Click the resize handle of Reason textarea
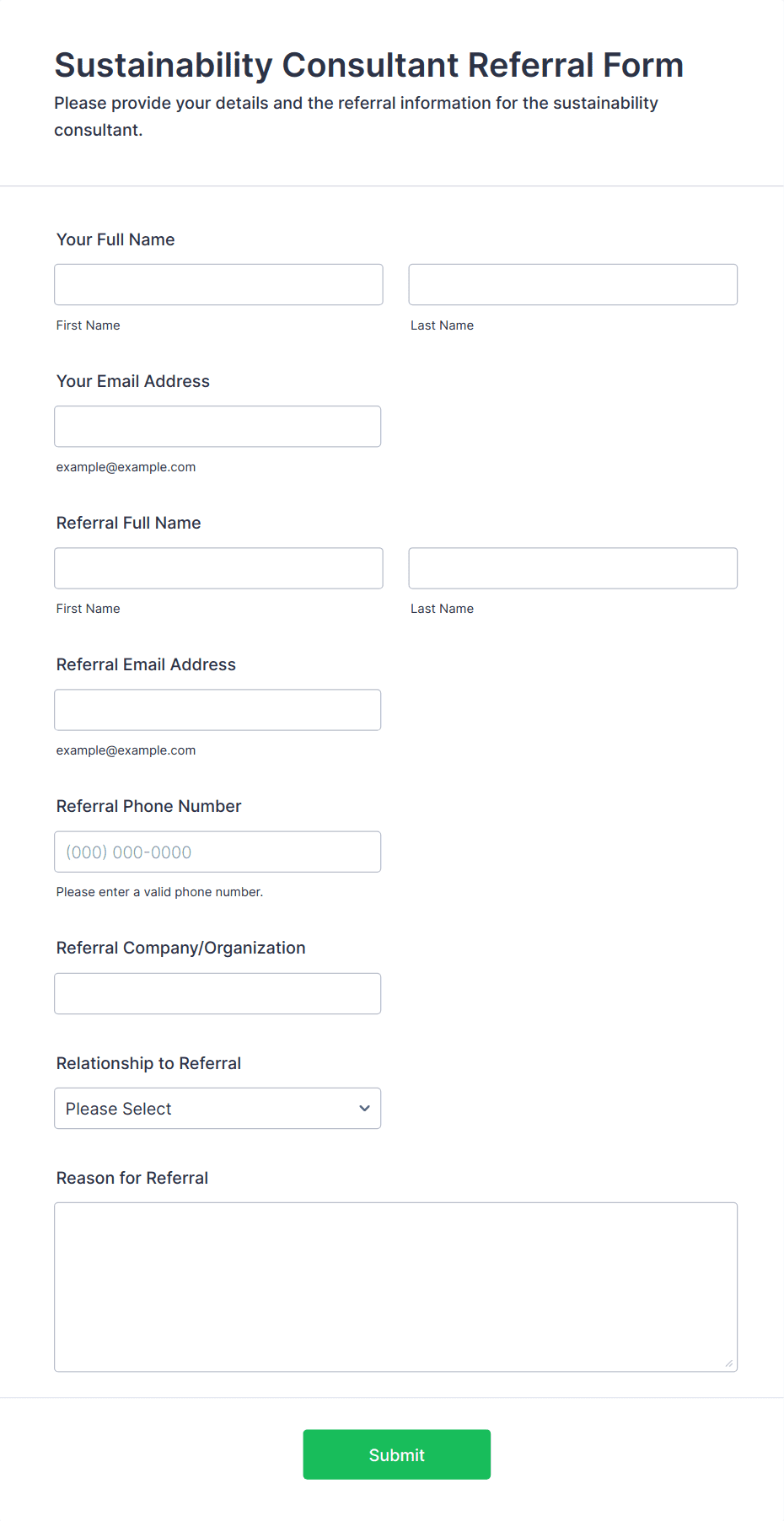This screenshot has width=784, height=1521. coord(729,1363)
